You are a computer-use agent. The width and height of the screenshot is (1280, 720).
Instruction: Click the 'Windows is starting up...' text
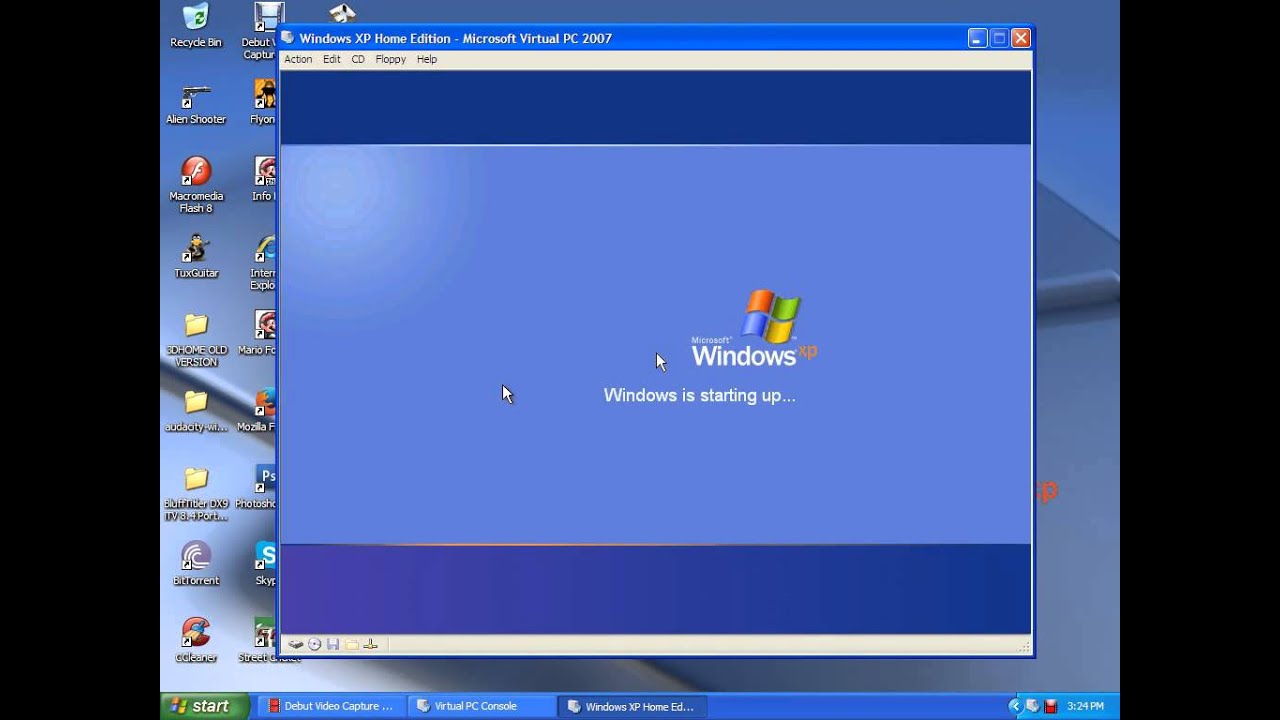coord(700,395)
